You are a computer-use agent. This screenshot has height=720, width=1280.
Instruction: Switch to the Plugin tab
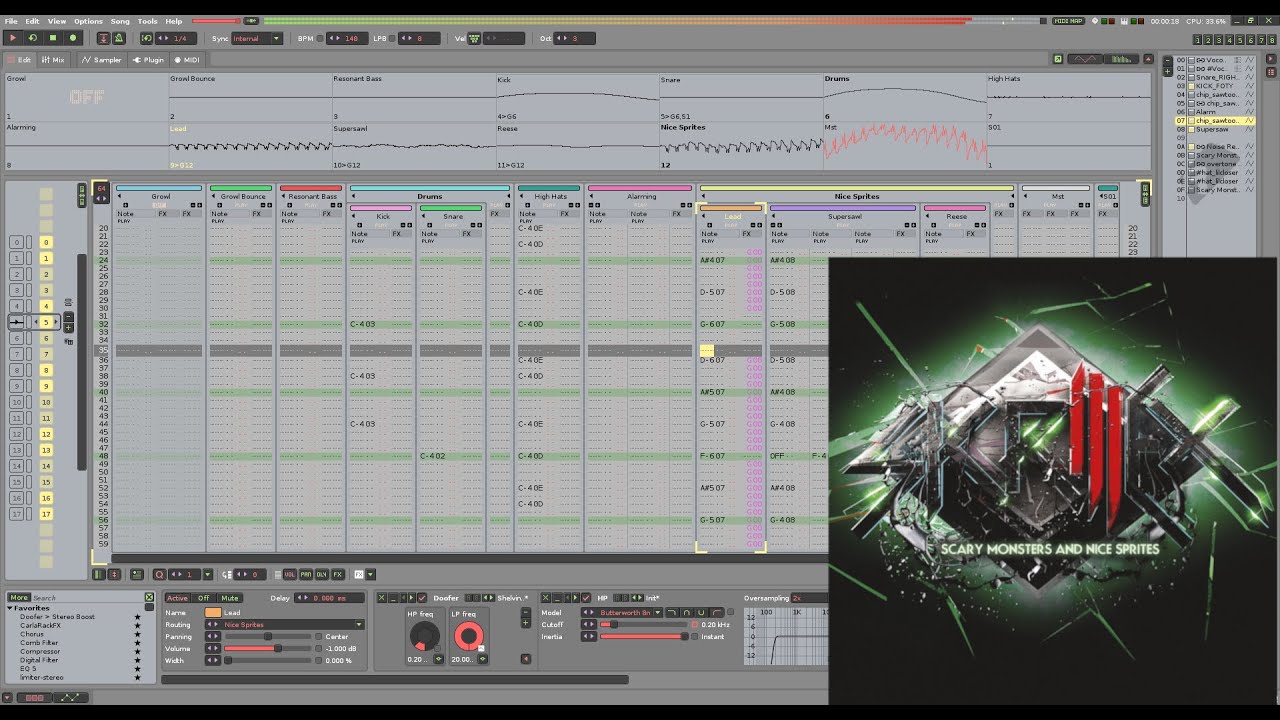click(149, 60)
